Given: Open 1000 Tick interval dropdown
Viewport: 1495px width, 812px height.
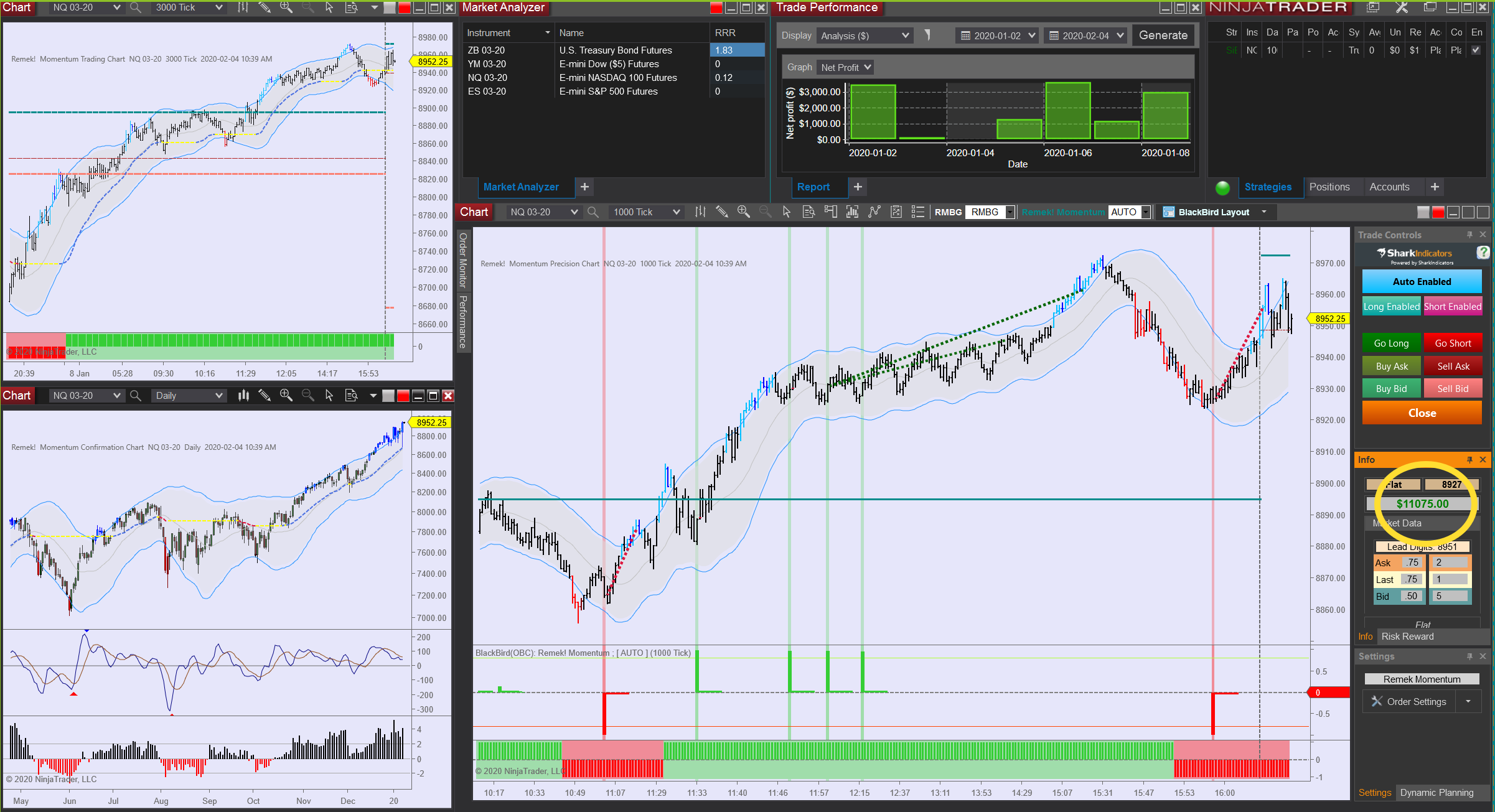Looking at the screenshot, I should [x=645, y=212].
